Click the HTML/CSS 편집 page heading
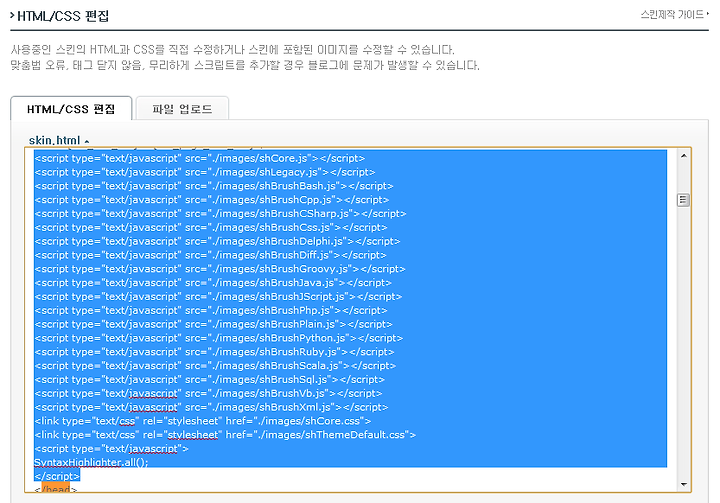This screenshot has height=503, width=720. pos(63,17)
